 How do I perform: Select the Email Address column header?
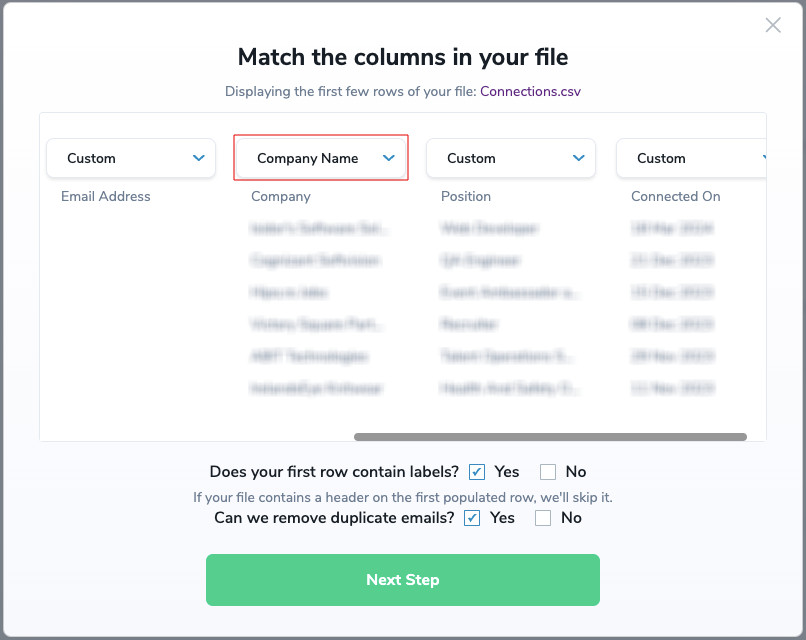click(x=105, y=196)
